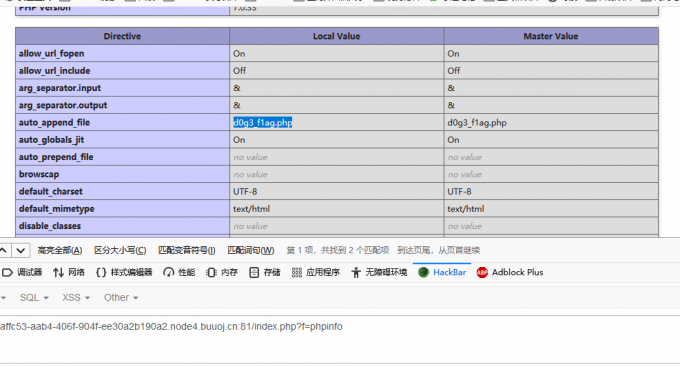This screenshot has height=367, width=680.
Task: Go to previous find match arrow
Action: coord(4,250)
